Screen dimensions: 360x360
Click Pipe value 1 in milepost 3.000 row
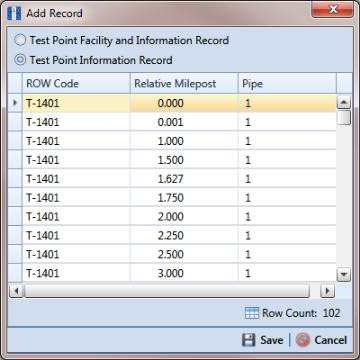287,273
